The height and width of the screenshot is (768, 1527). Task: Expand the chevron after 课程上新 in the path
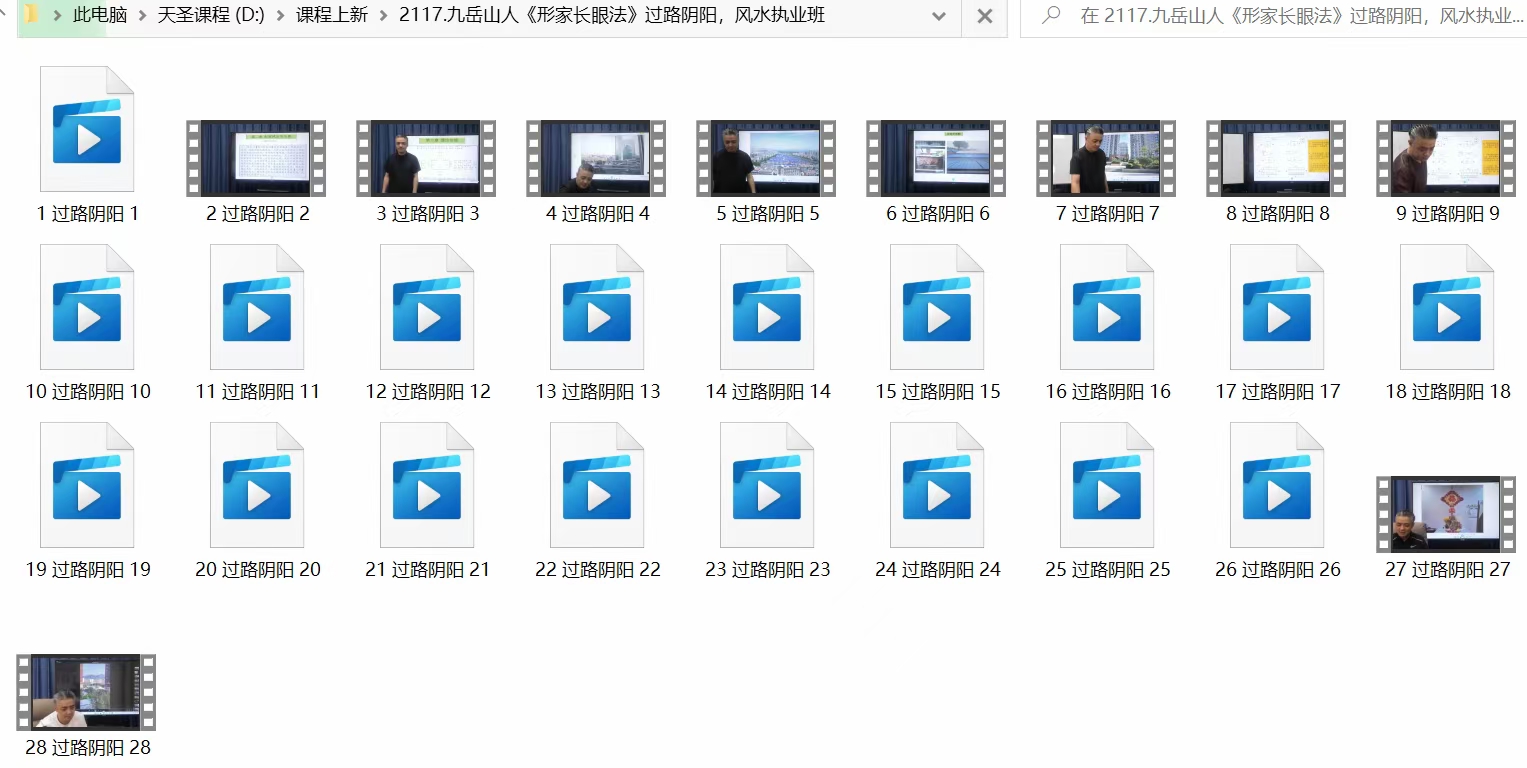point(383,16)
